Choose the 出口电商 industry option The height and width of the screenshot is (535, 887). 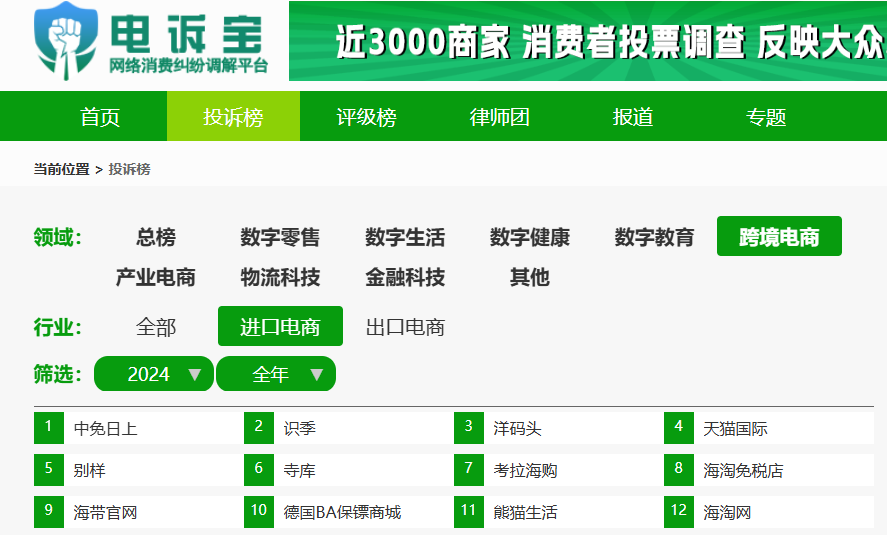pyautogui.click(x=405, y=327)
